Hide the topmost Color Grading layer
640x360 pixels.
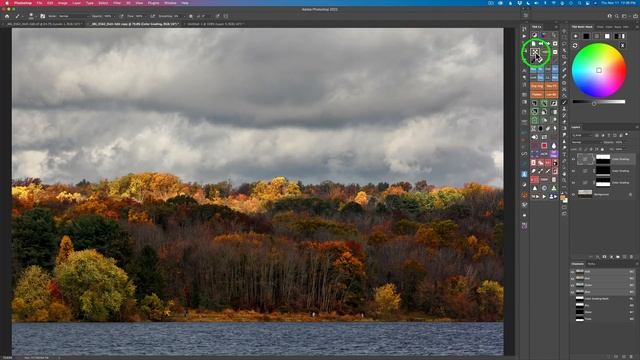(x=573, y=159)
